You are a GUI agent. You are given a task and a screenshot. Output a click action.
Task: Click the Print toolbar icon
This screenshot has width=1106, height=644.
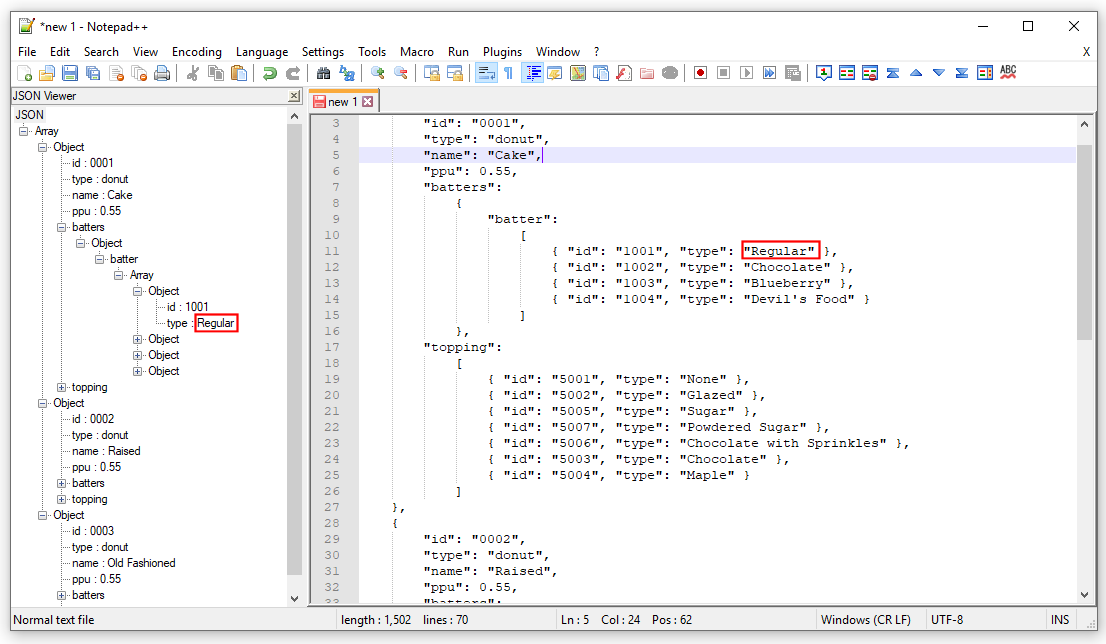[x=162, y=73]
